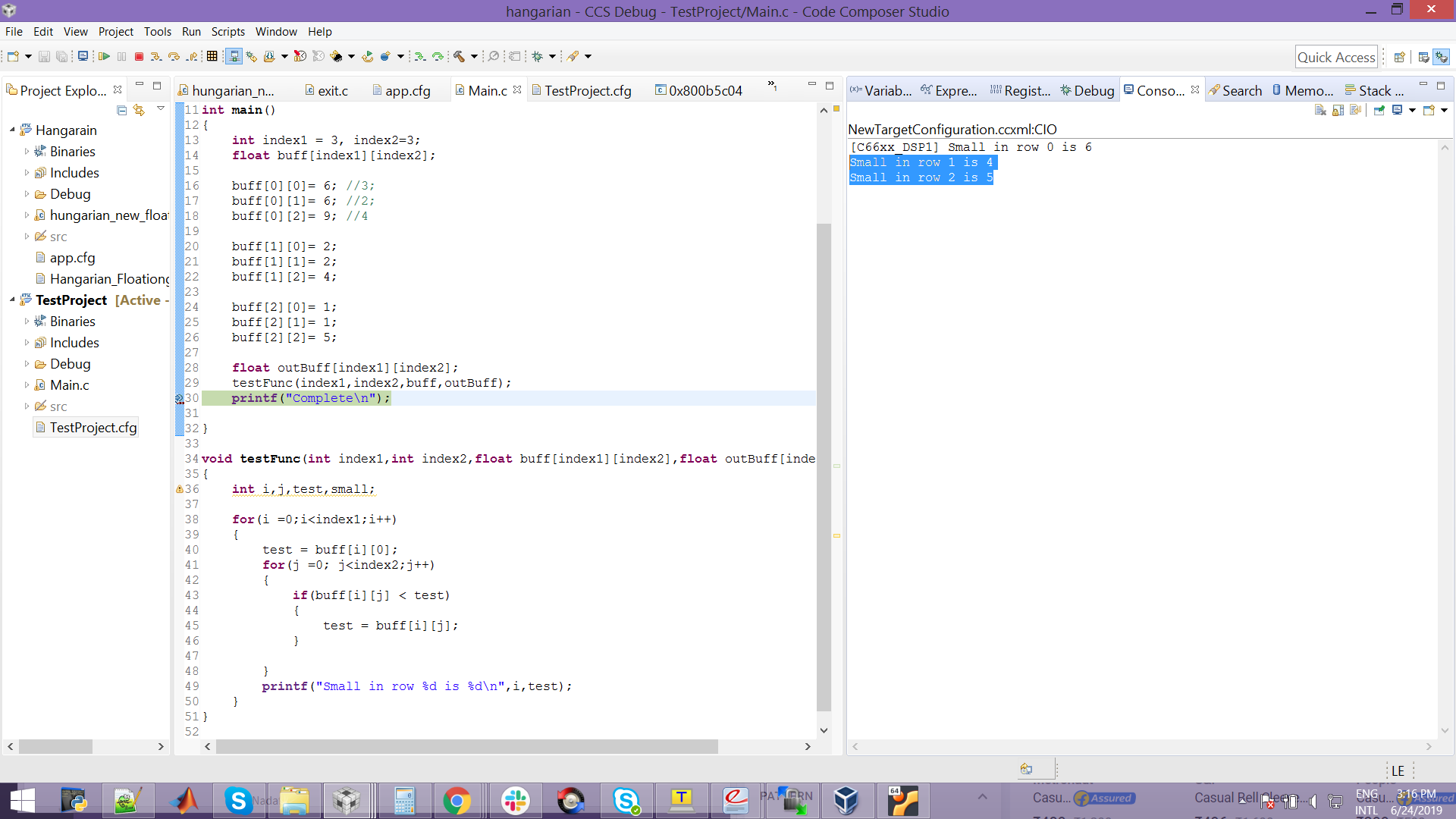Click the editor vertical scrollbar down arrow

click(824, 730)
